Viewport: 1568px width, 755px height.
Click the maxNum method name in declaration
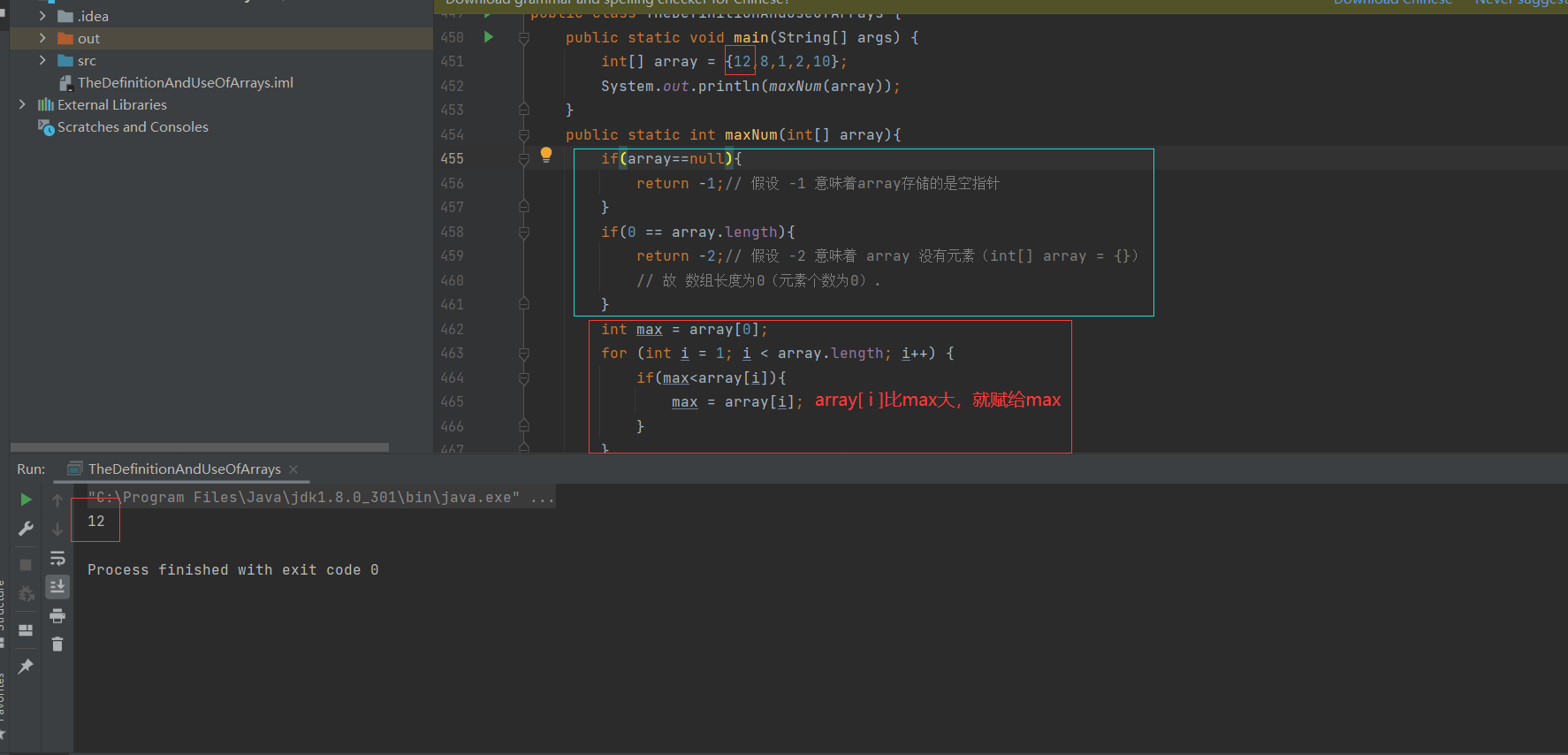pyautogui.click(x=751, y=135)
